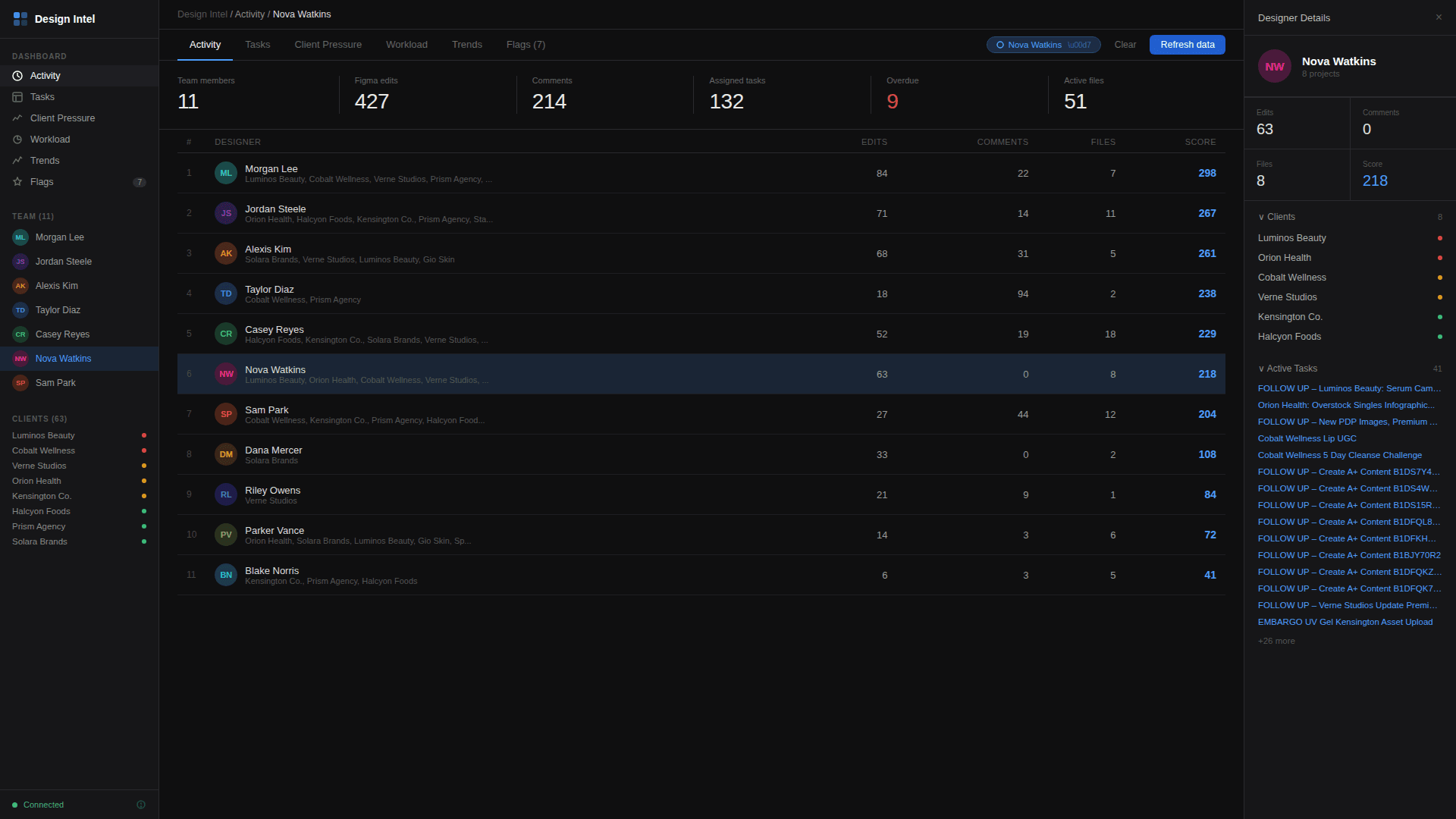The width and height of the screenshot is (1456, 819).
Task: Select Luminos Beauty red status dot in sidebar
Action: point(144,436)
